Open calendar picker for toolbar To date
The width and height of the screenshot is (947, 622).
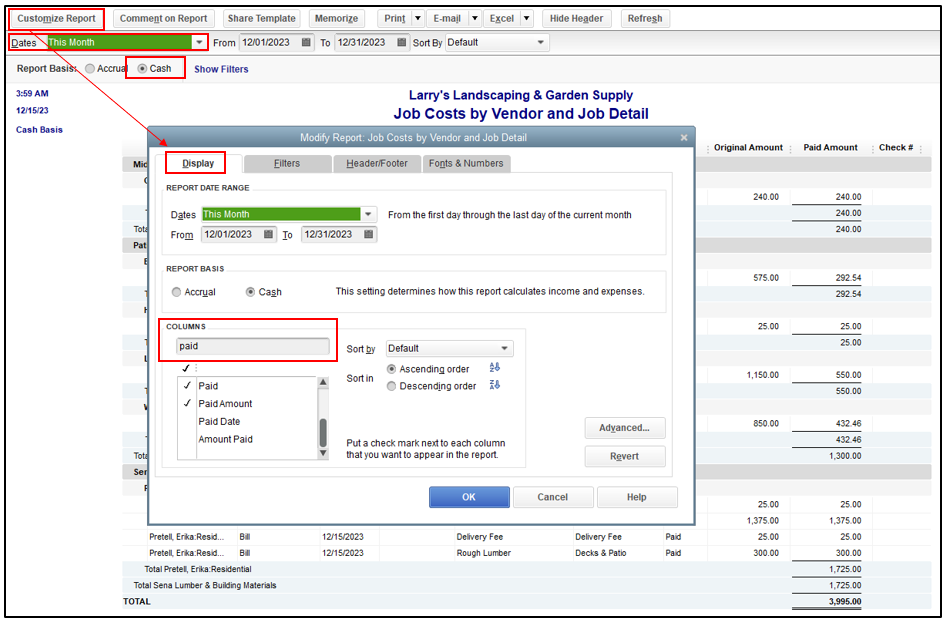click(402, 42)
